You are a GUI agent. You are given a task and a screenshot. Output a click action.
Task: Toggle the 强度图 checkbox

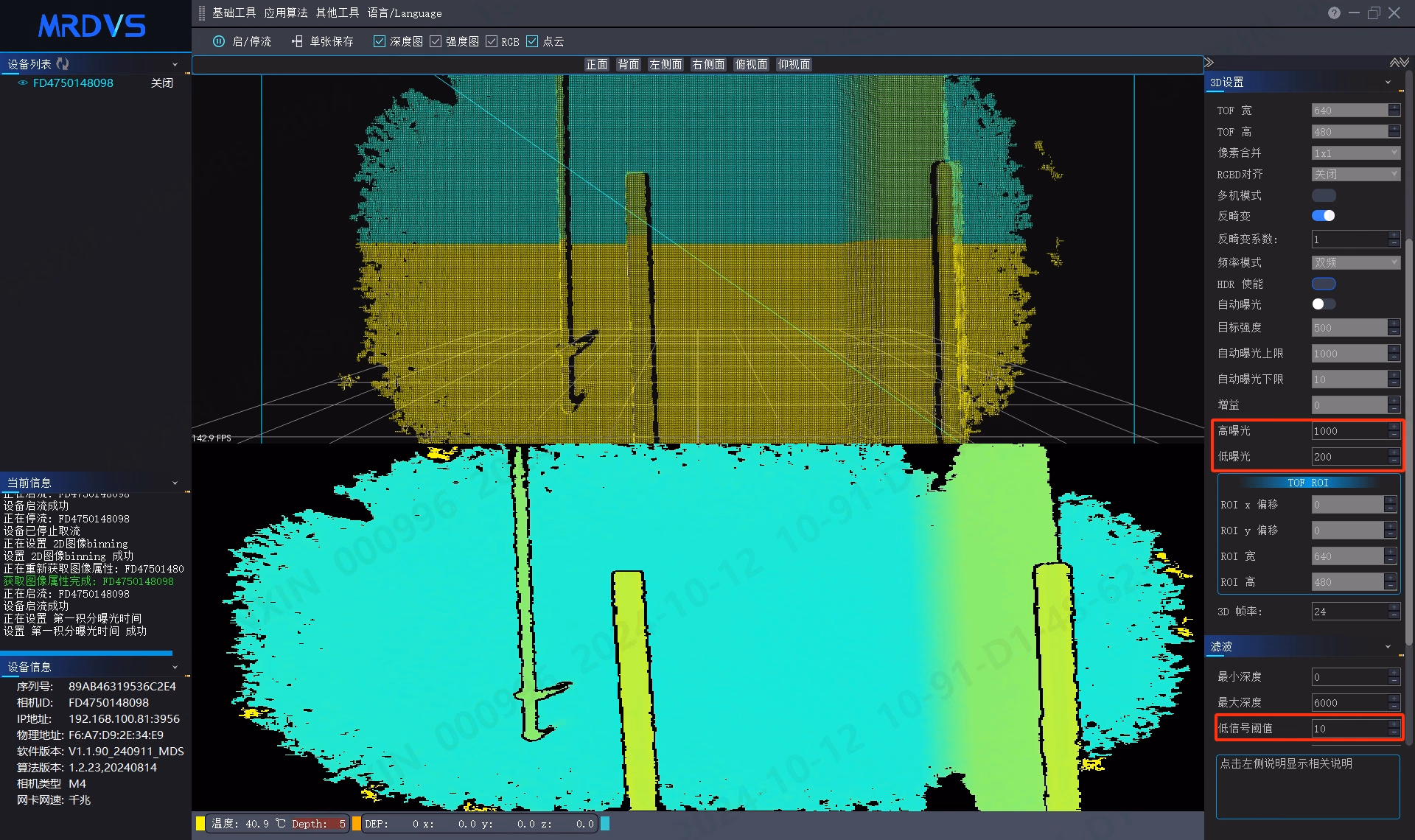click(x=436, y=41)
